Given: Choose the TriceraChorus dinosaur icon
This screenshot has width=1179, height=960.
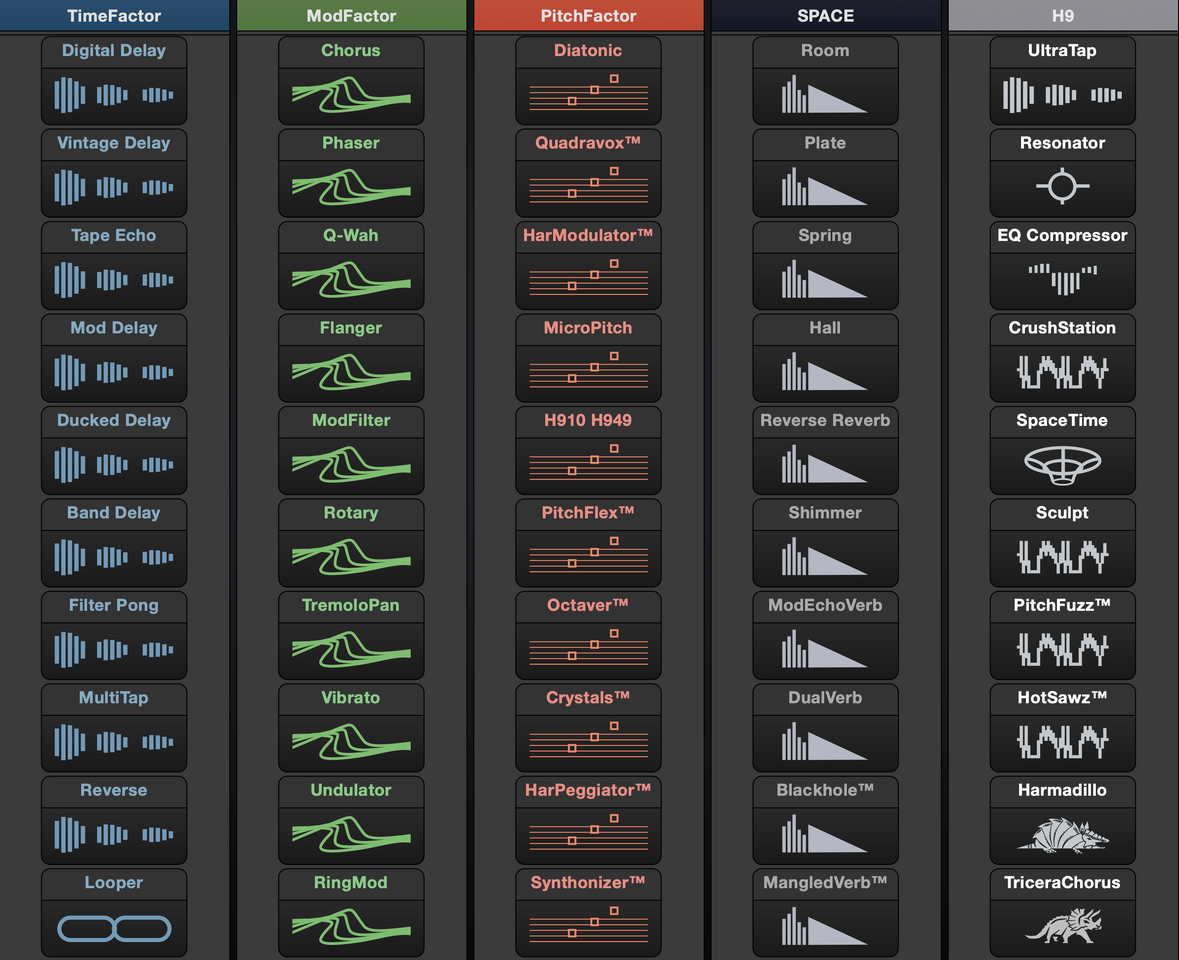Looking at the screenshot, I should (x=1062, y=927).
